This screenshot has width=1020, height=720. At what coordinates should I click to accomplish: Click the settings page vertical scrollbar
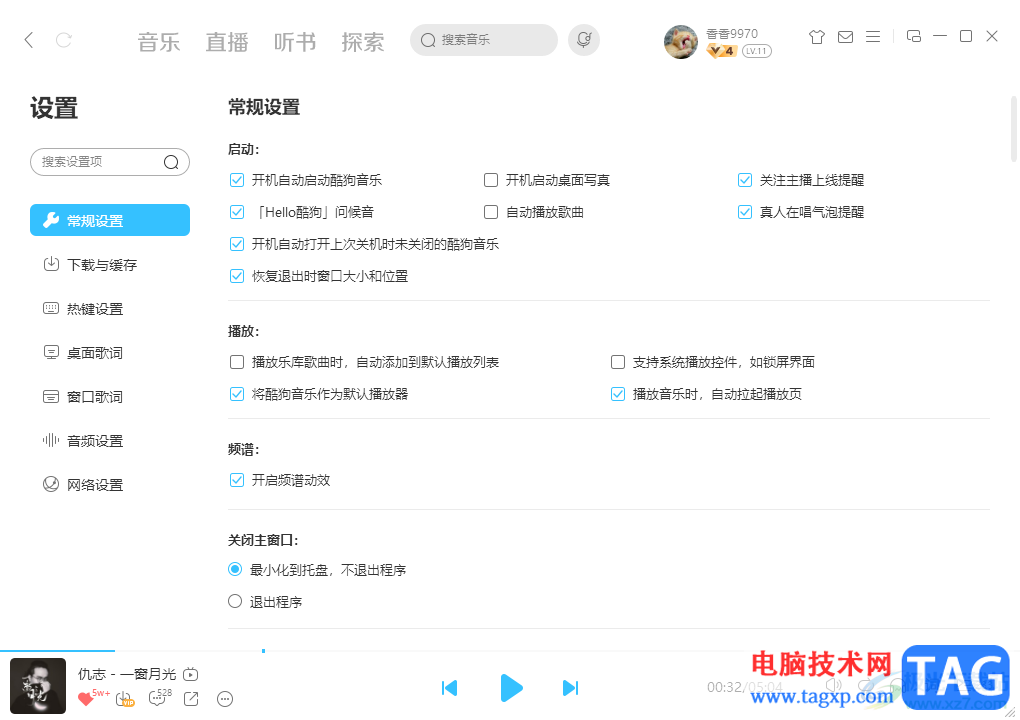pos(1013,129)
